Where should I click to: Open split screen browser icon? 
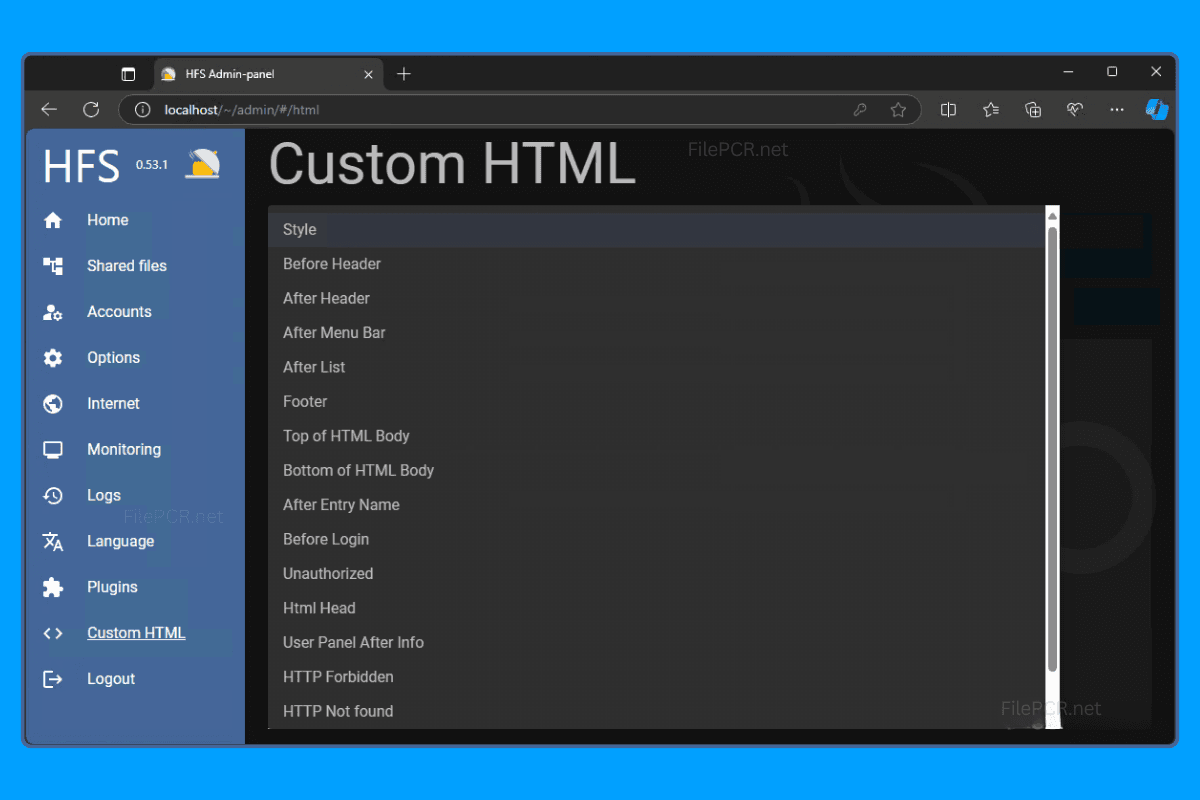(x=948, y=110)
